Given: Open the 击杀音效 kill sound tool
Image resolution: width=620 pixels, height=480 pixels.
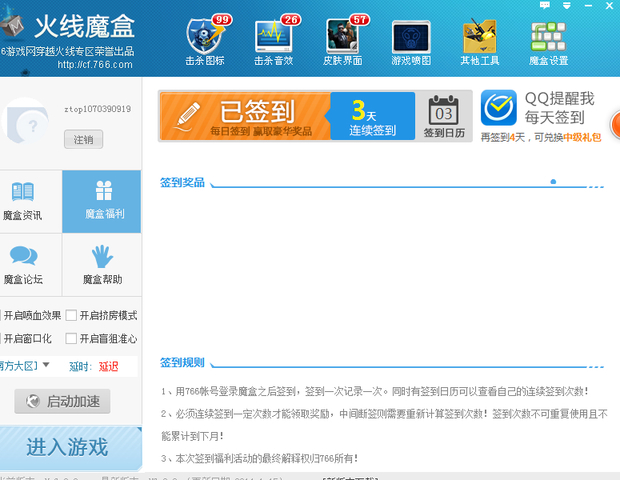Looking at the screenshot, I should [x=274, y=41].
